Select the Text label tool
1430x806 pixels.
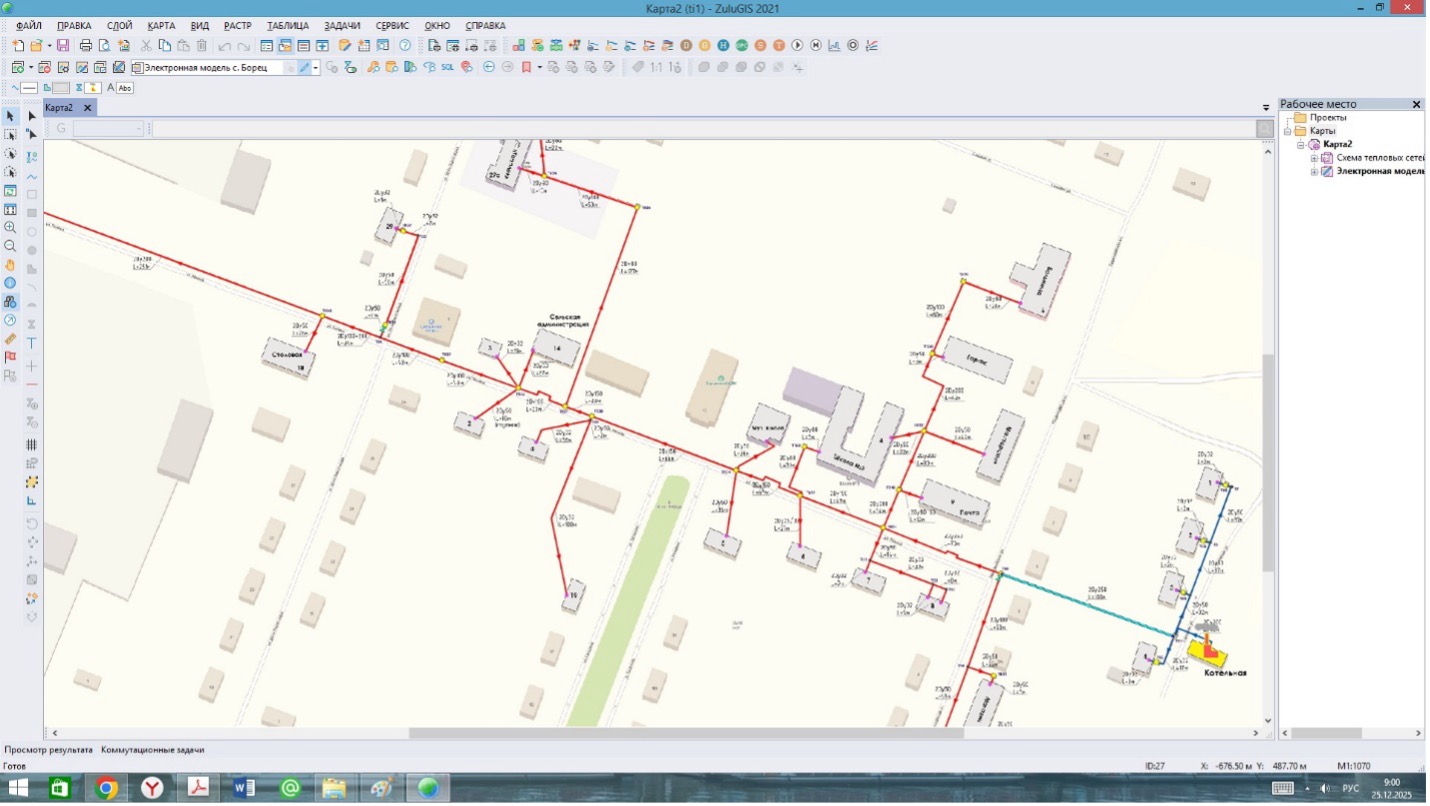pyautogui.click(x=32, y=343)
